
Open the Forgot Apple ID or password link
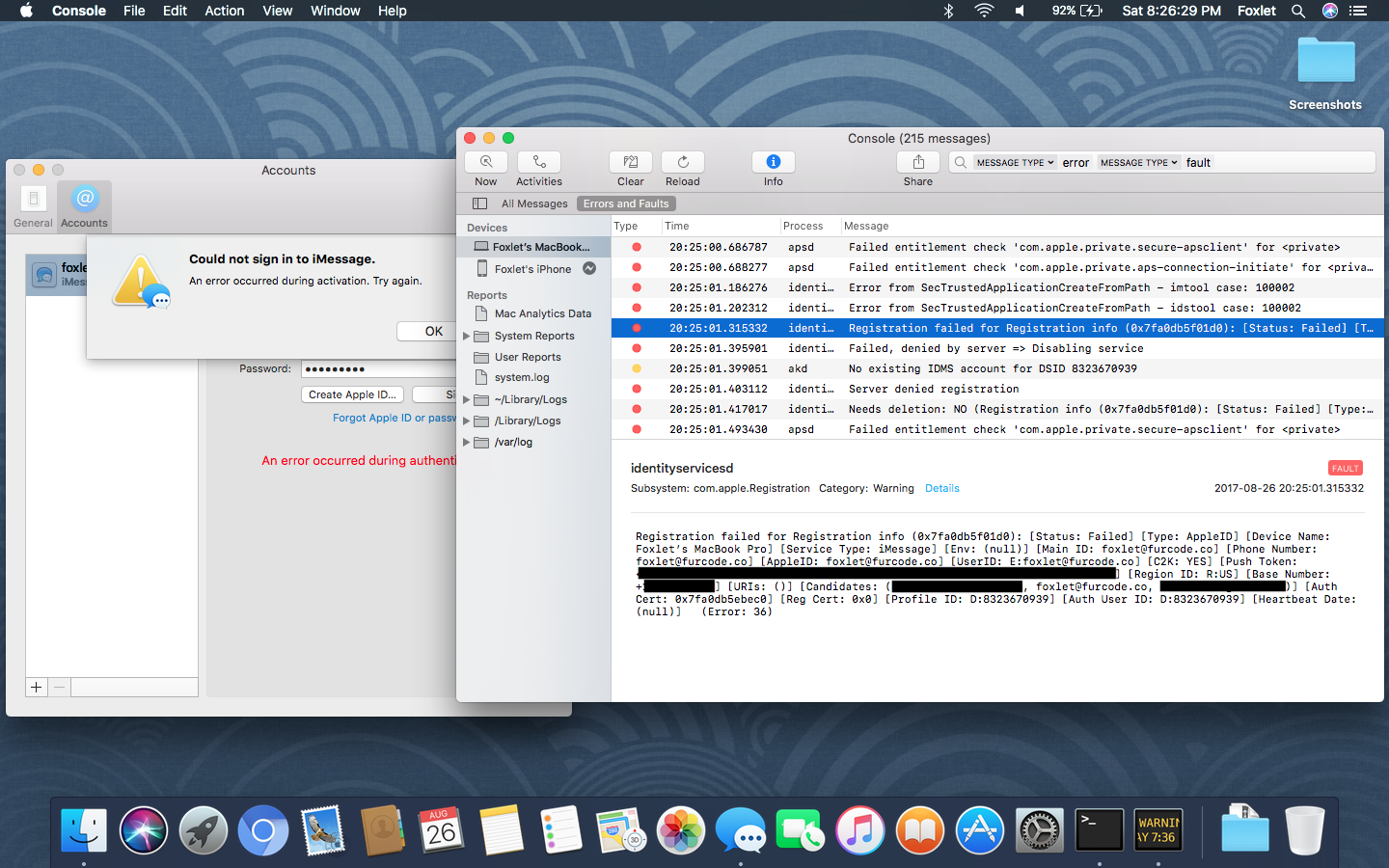pyautogui.click(x=395, y=418)
